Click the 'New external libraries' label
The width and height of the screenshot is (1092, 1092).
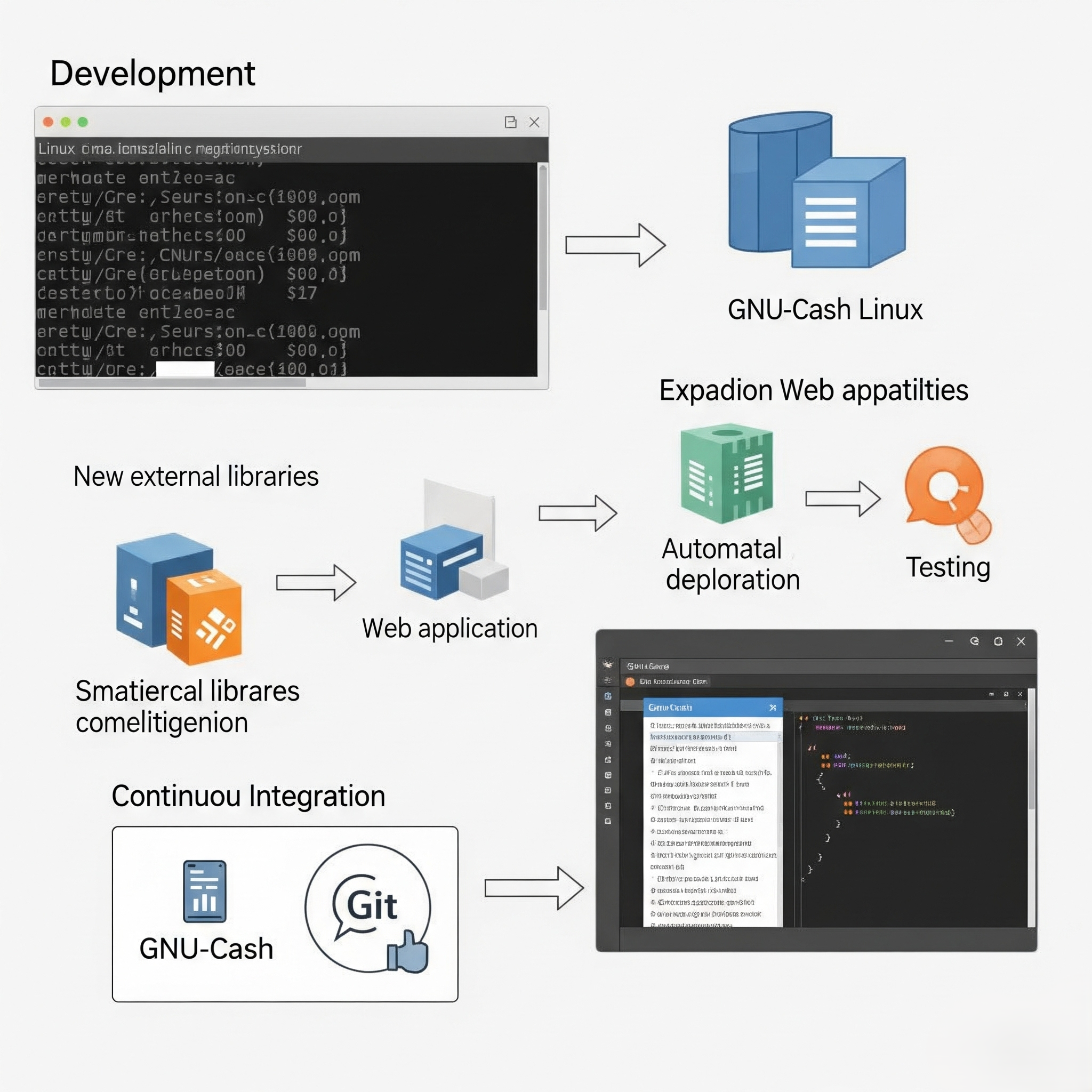pos(196,476)
